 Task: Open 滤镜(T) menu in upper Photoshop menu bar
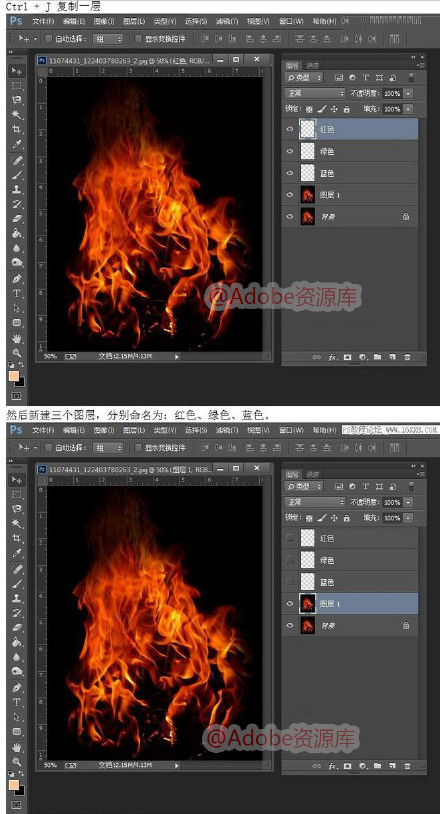tap(227, 21)
